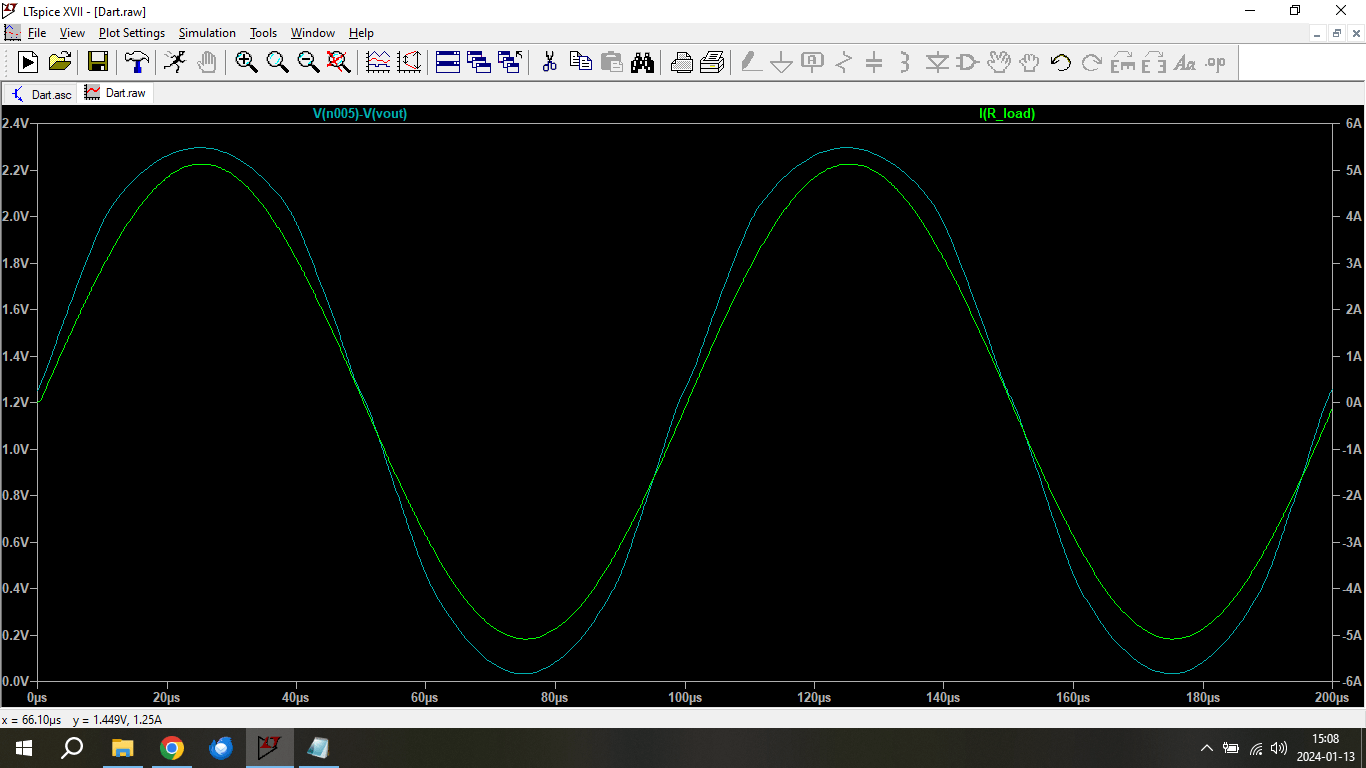Image resolution: width=1366 pixels, height=768 pixels.
Task: Launch Chrome from the taskbar
Action: pos(172,747)
